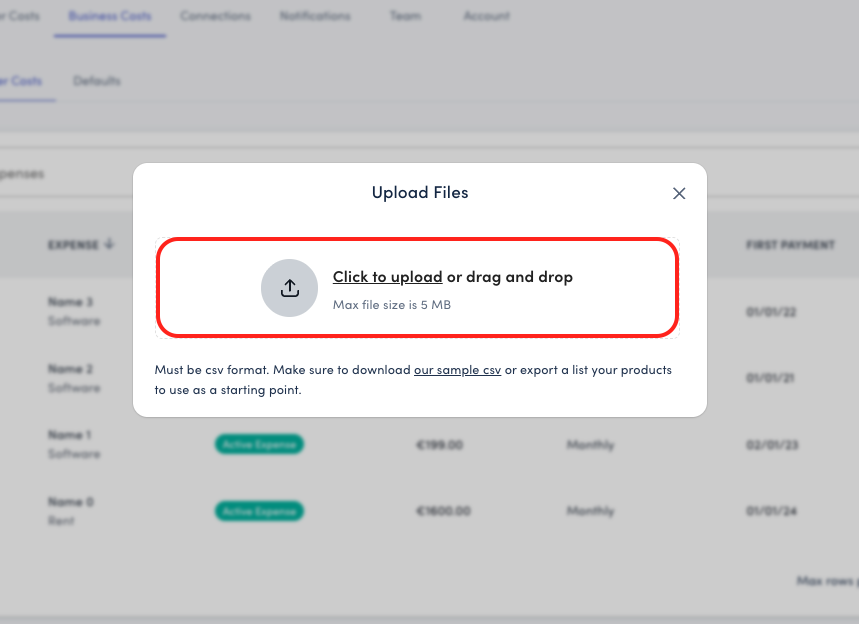Select the Name 2 Software expense

(74, 378)
